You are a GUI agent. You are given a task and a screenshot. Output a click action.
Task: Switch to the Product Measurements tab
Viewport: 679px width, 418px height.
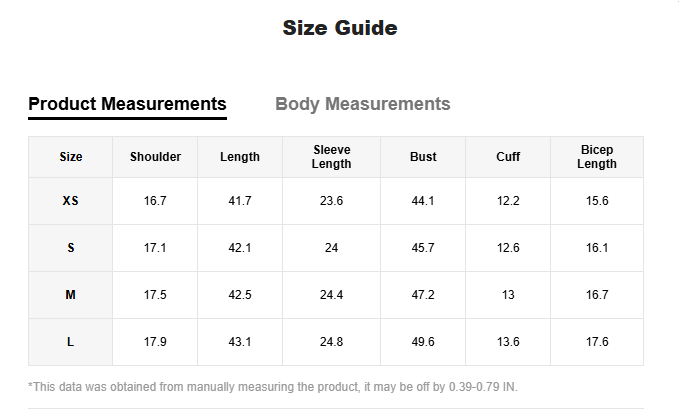click(x=127, y=104)
